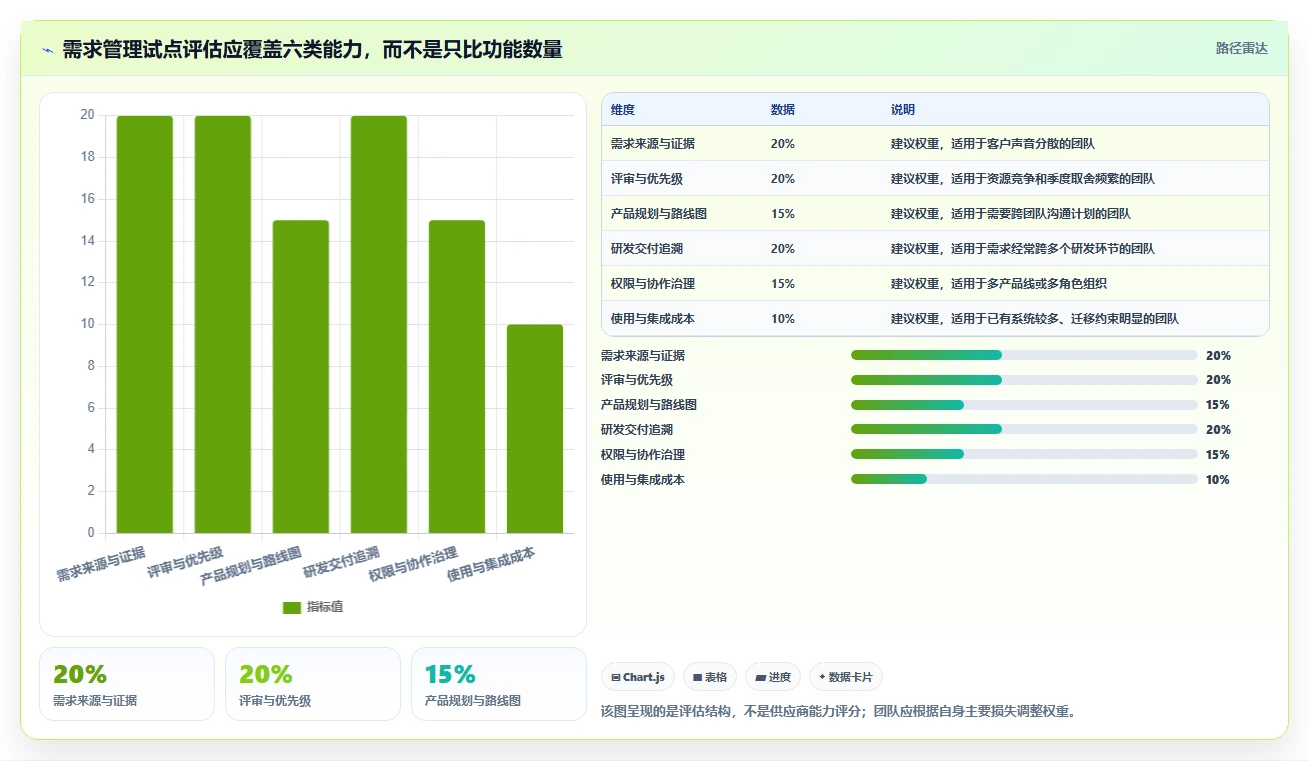Screen dimensions: 1309x761
Task: Click the 权限与协作治理 bar in chart
Action: pyautogui.click(x=457, y=376)
